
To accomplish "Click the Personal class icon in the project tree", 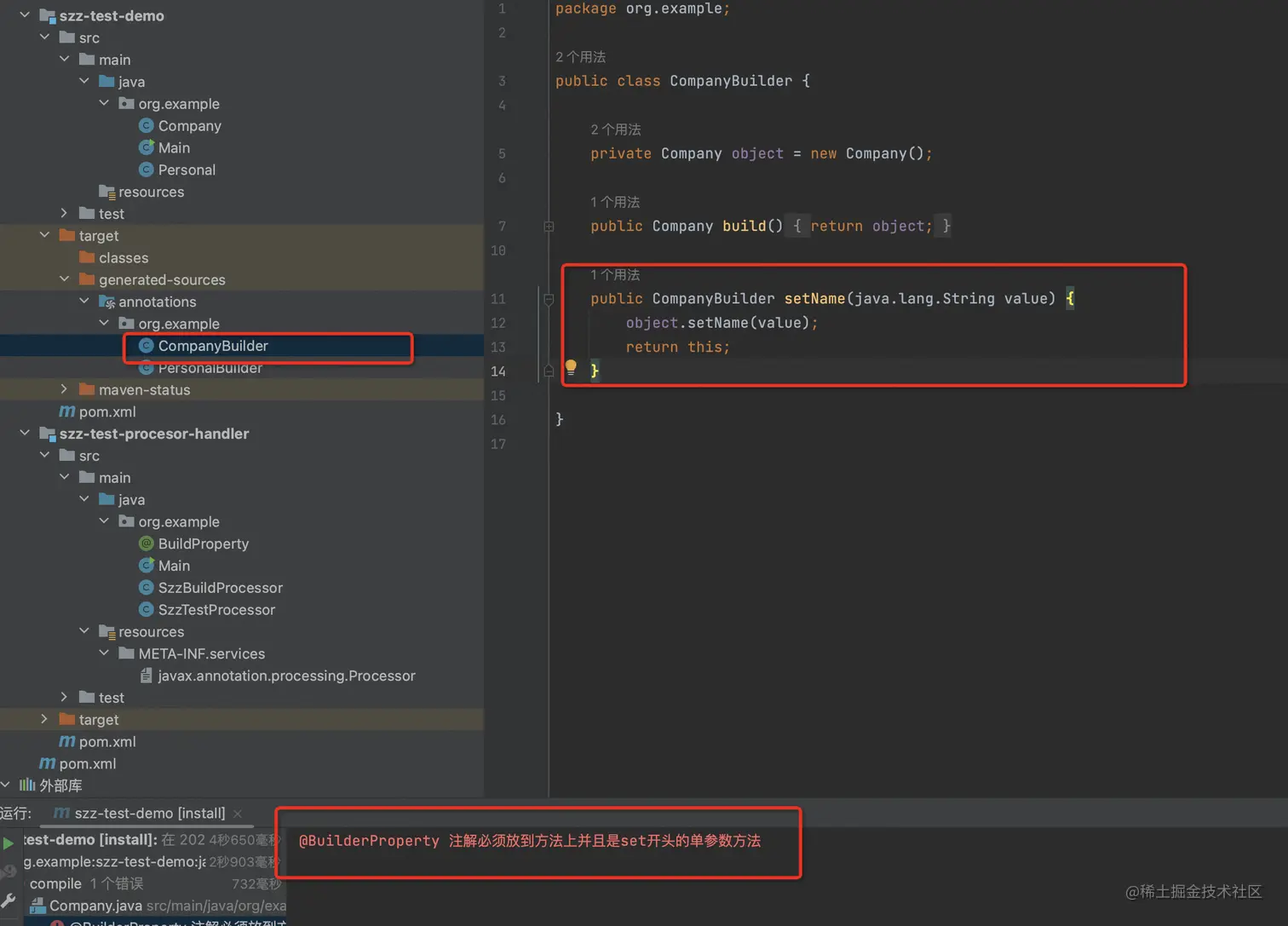I will [x=146, y=170].
